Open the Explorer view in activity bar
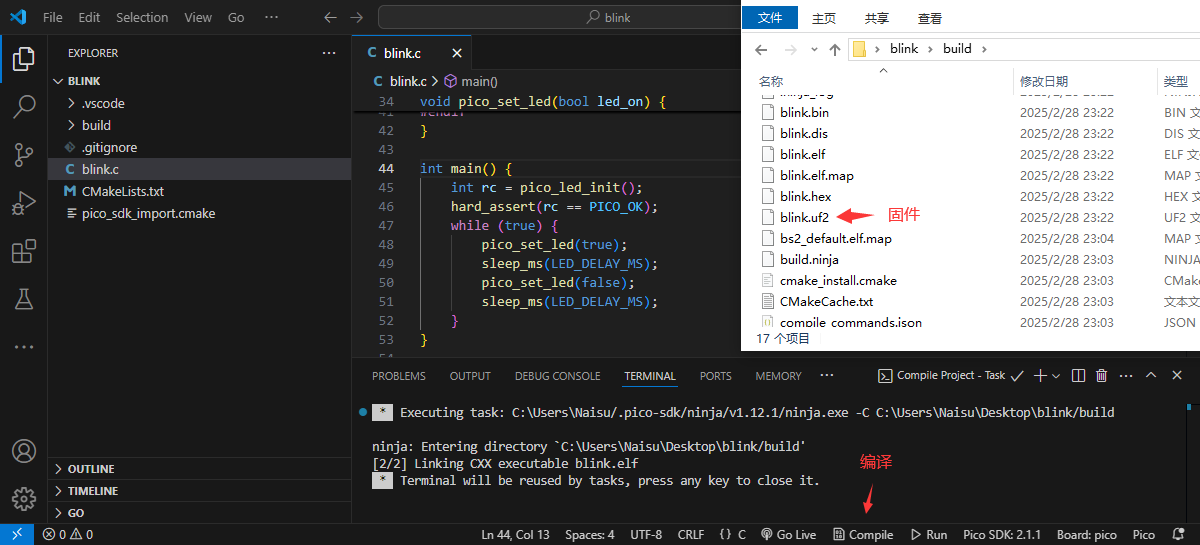The width and height of the screenshot is (1200, 545). pos(24,59)
